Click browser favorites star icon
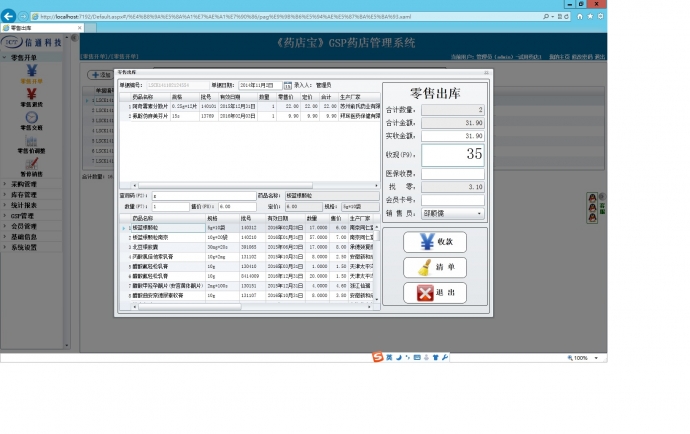Image resolution: width=690 pixels, height=434 pixels. point(590,16)
